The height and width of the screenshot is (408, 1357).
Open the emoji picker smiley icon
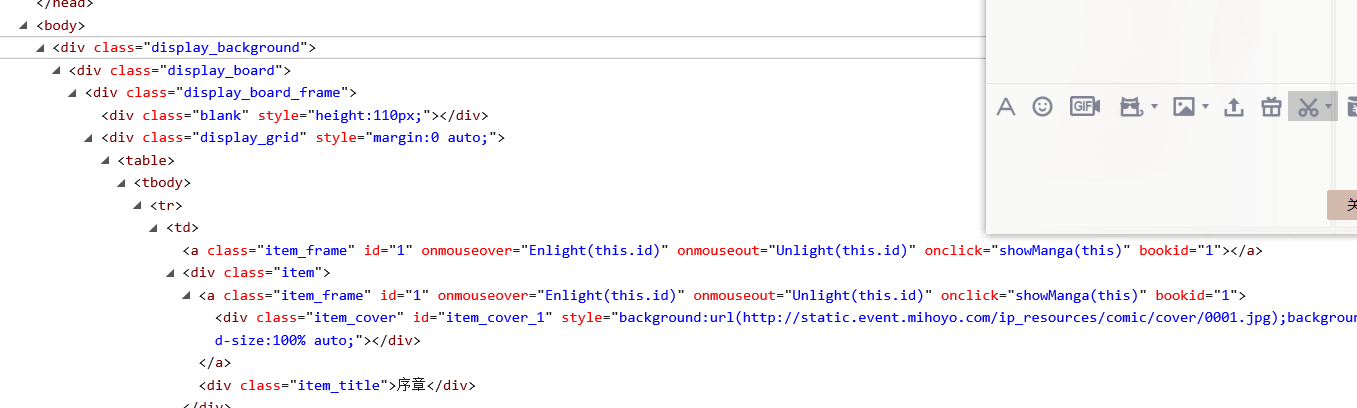(x=1042, y=106)
